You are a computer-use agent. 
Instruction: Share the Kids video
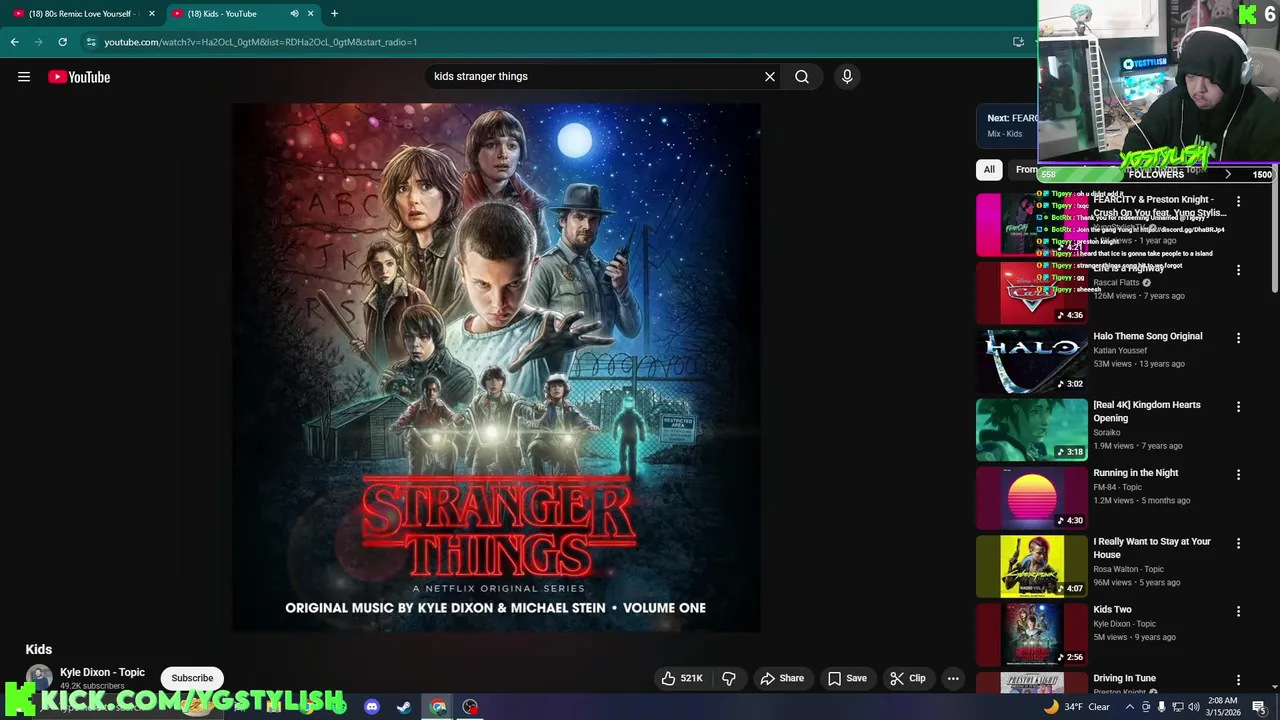782,678
